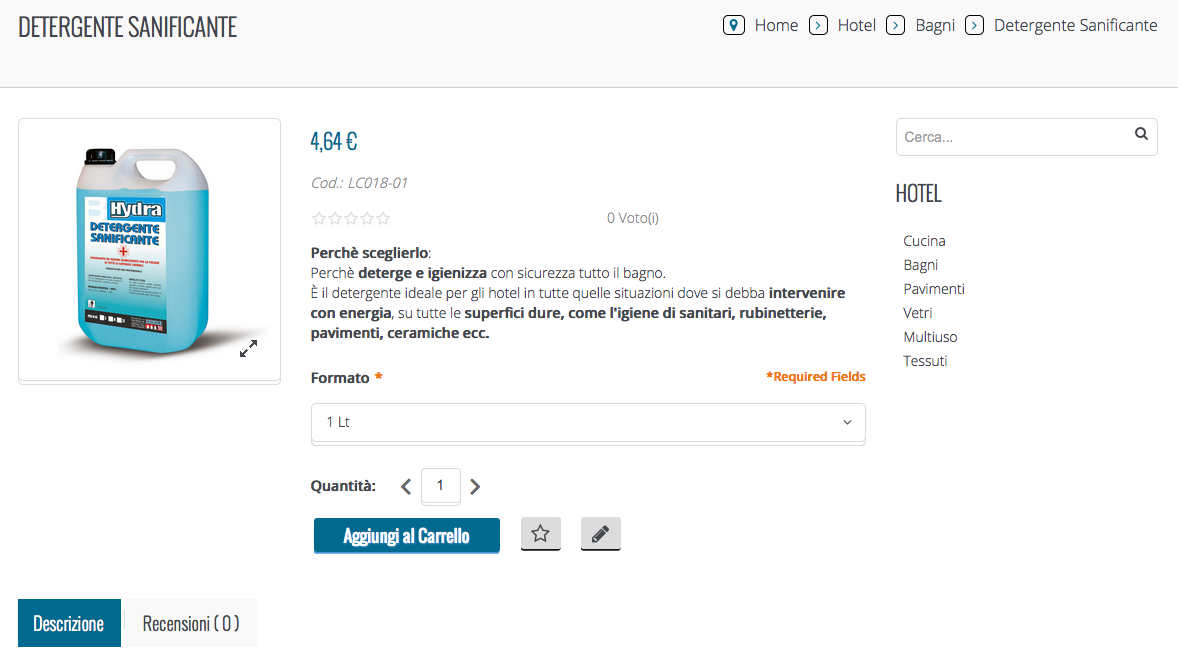
Task: Select Cucina in Hotel sidebar
Action: pyautogui.click(x=924, y=241)
